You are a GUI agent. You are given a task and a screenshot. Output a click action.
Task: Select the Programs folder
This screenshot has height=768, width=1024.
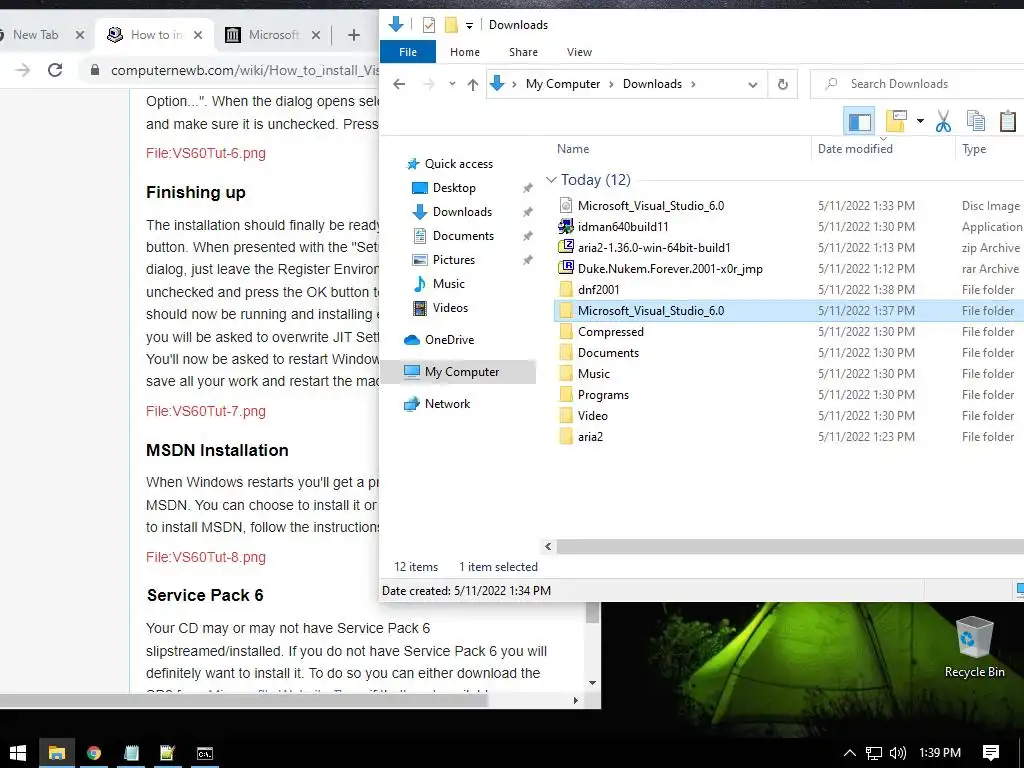603,394
